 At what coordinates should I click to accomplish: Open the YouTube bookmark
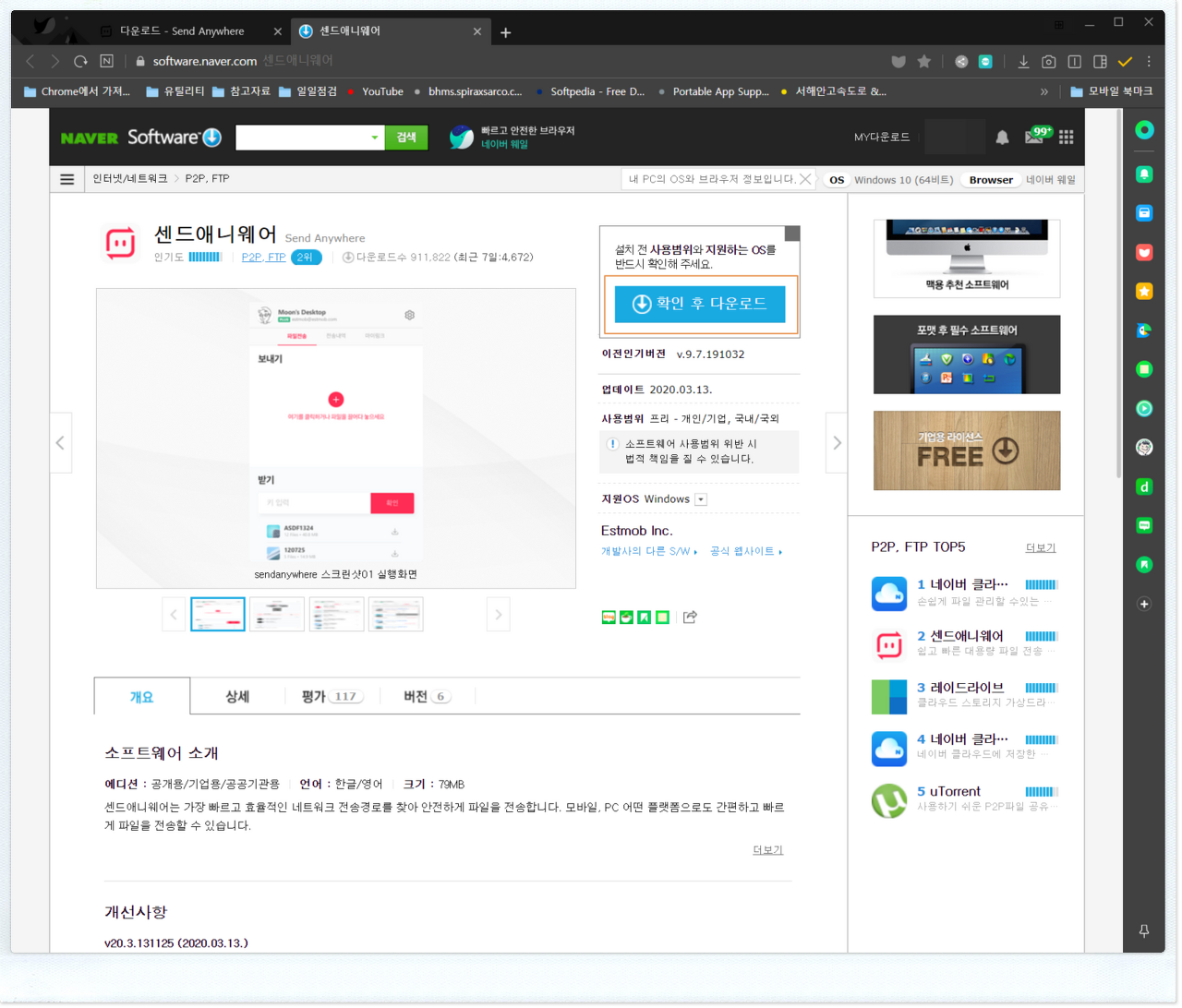[376, 92]
